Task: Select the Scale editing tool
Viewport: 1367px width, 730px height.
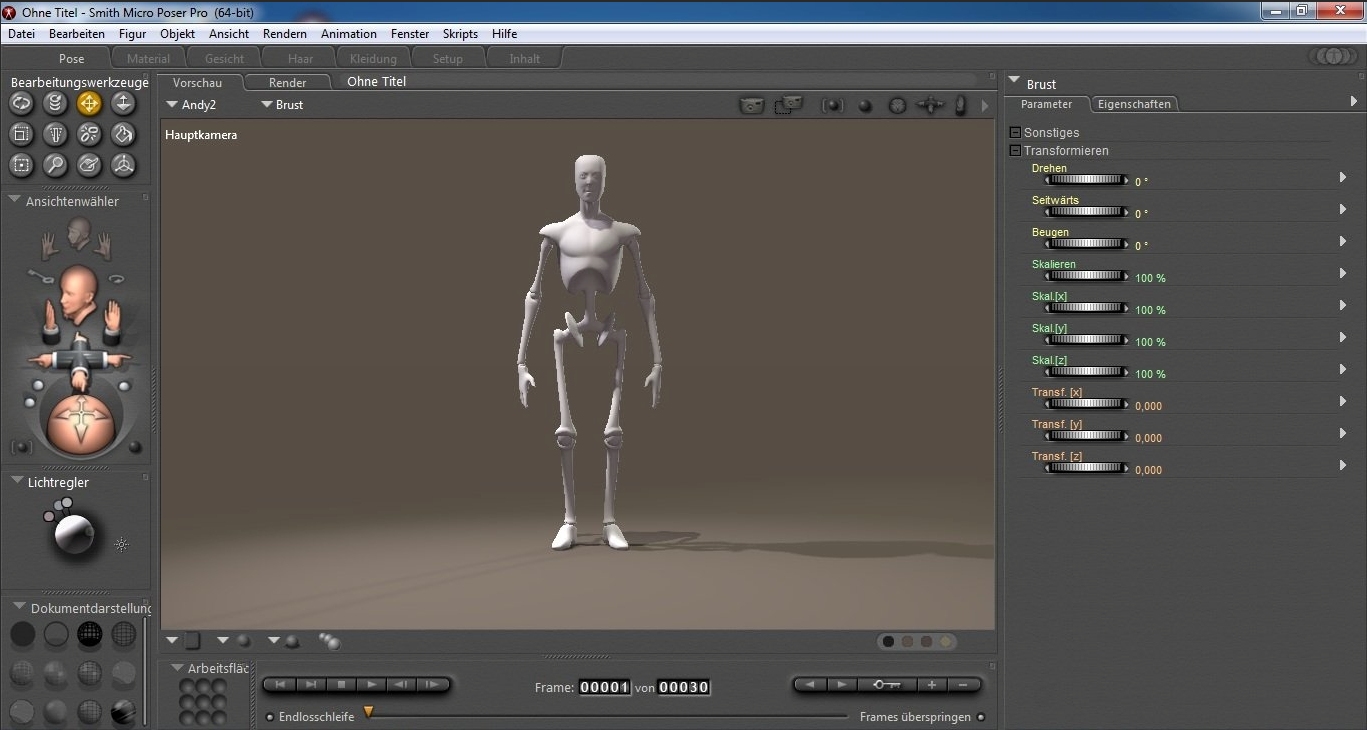Action: (21, 133)
